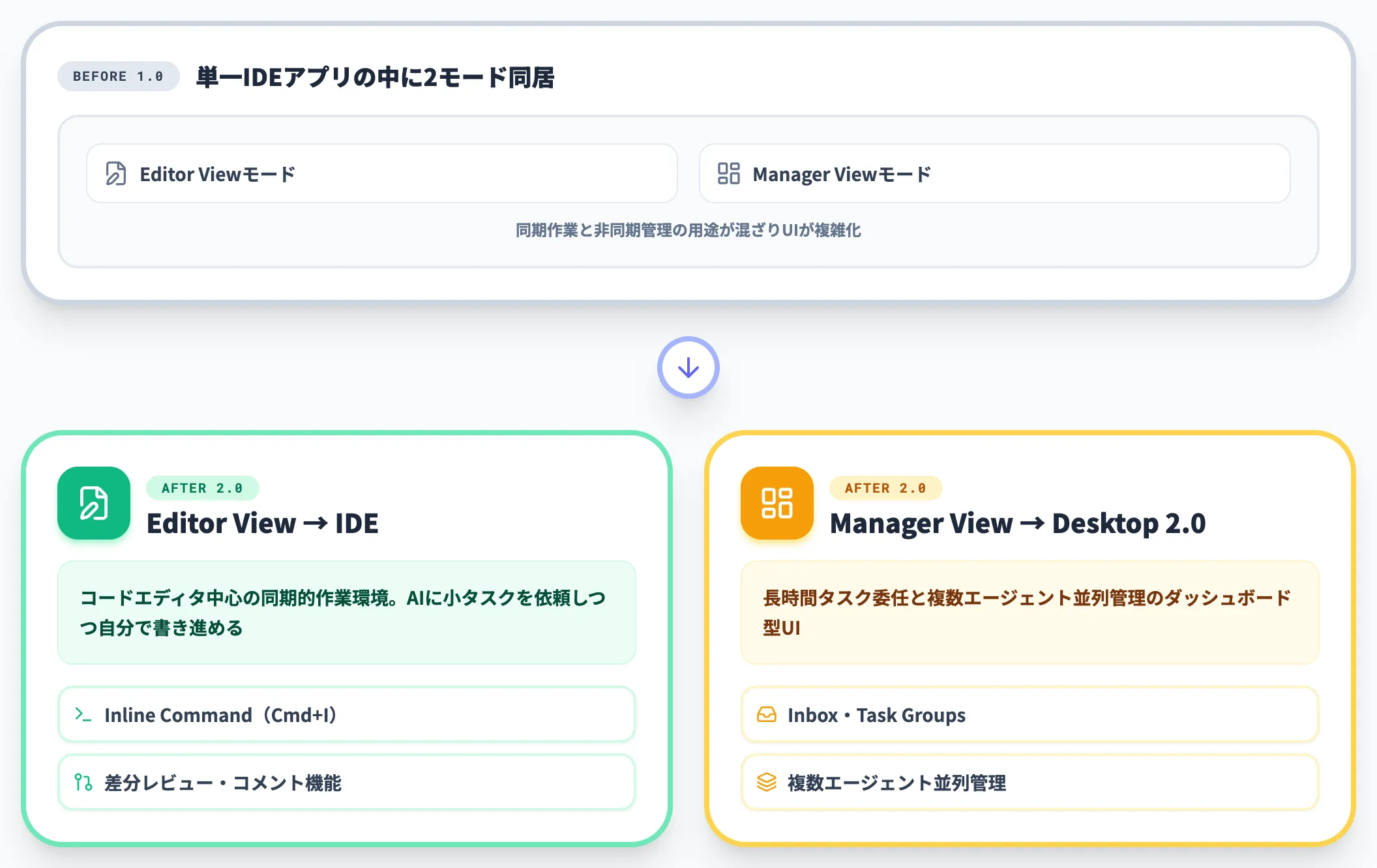The width and height of the screenshot is (1377, 868).
Task: Click the circular down-arrow icon
Action: click(688, 368)
